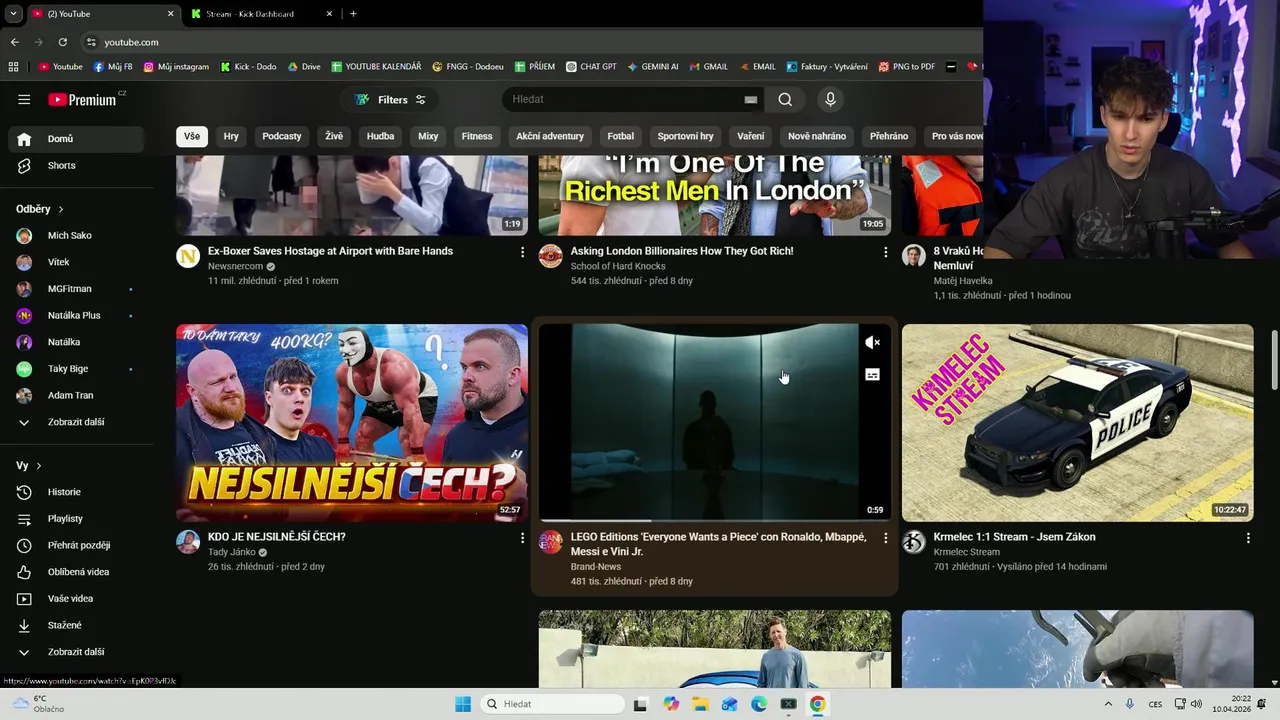This screenshot has width=1280, height=720.
Task: Open the Můj instagram bookmark
Action: click(x=176, y=67)
